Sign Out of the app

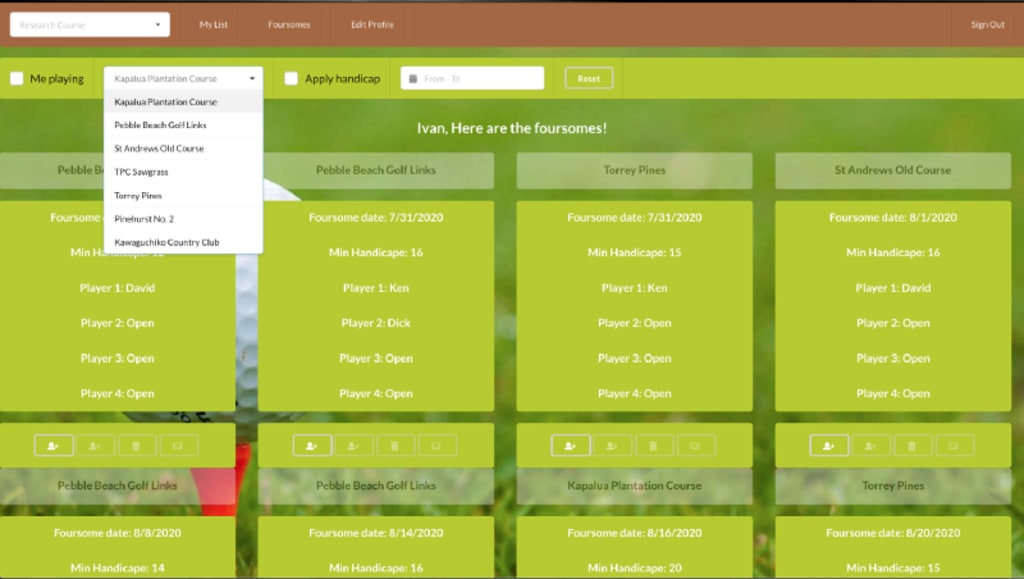[987, 25]
